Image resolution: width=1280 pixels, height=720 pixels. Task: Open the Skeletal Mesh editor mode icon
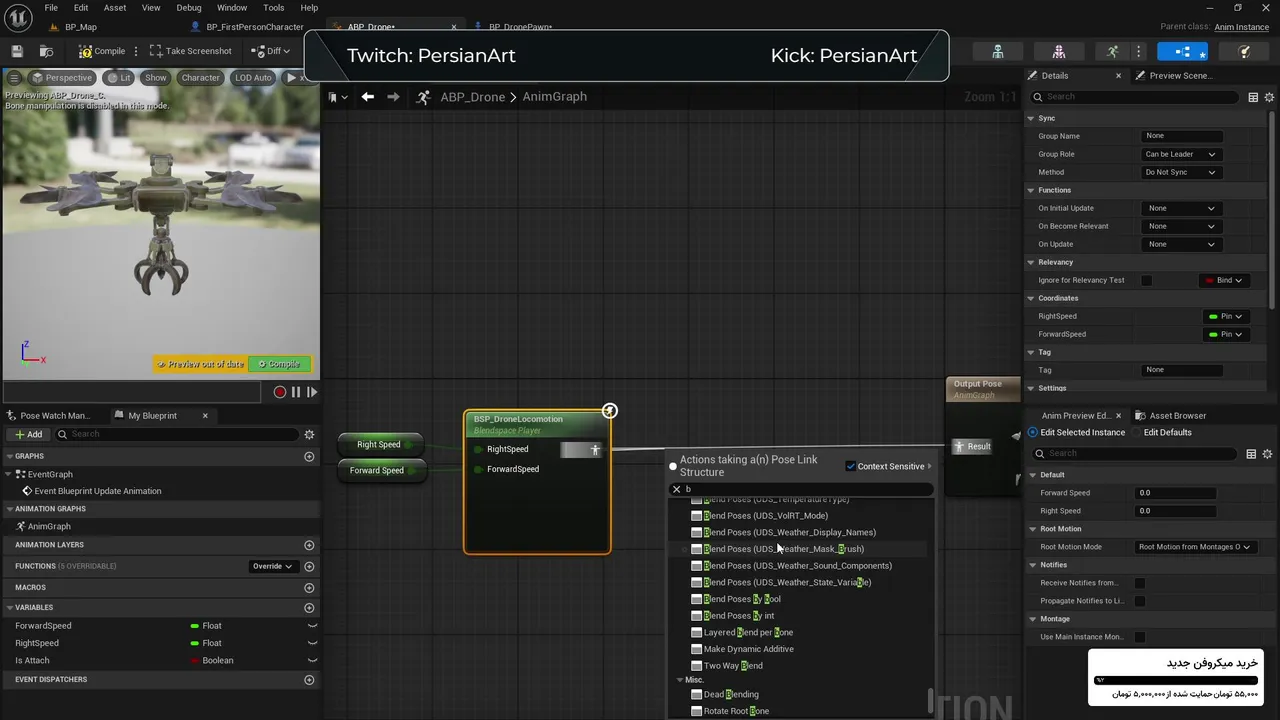1059,51
